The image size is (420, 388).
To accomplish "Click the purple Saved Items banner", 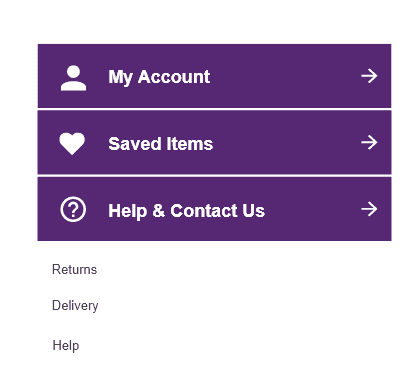I will (214, 142).
